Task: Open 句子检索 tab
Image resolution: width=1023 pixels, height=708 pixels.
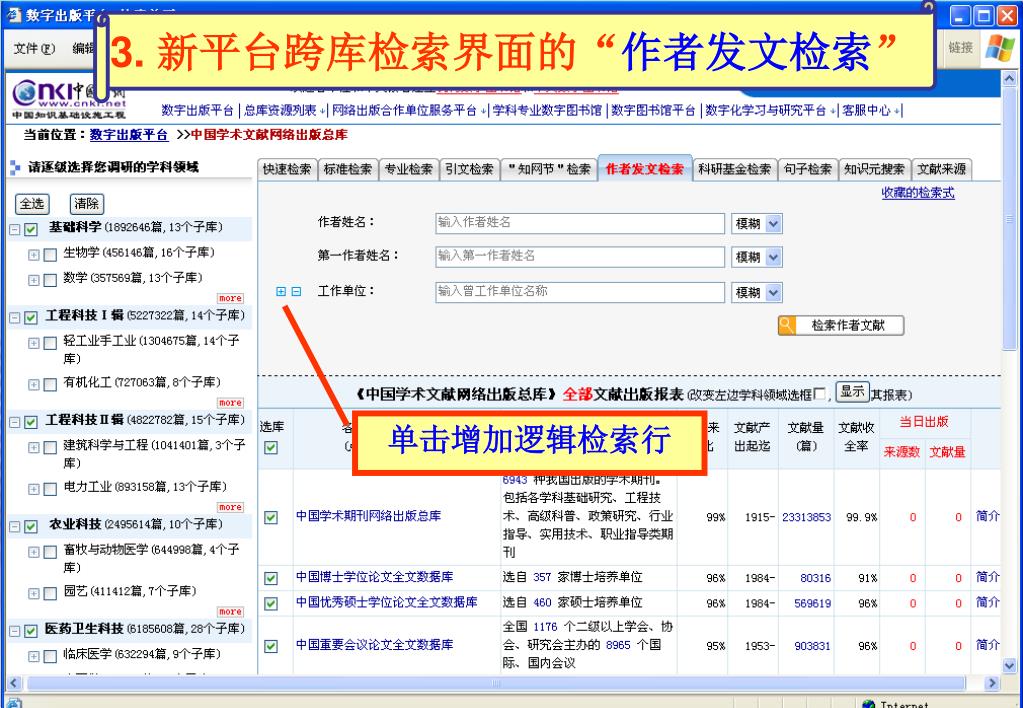Action: (x=808, y=169)
